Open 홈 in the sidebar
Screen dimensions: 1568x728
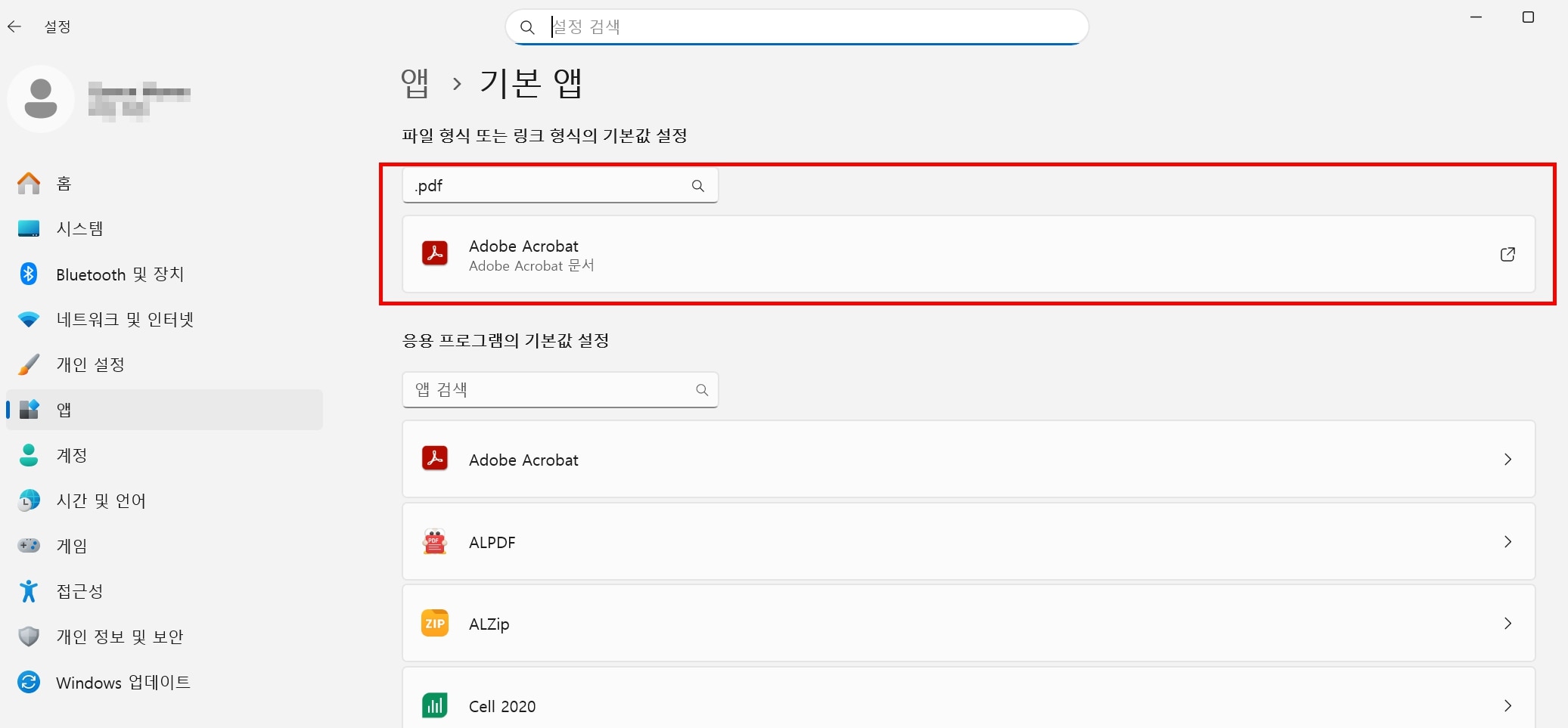click(x=164, y=183)
